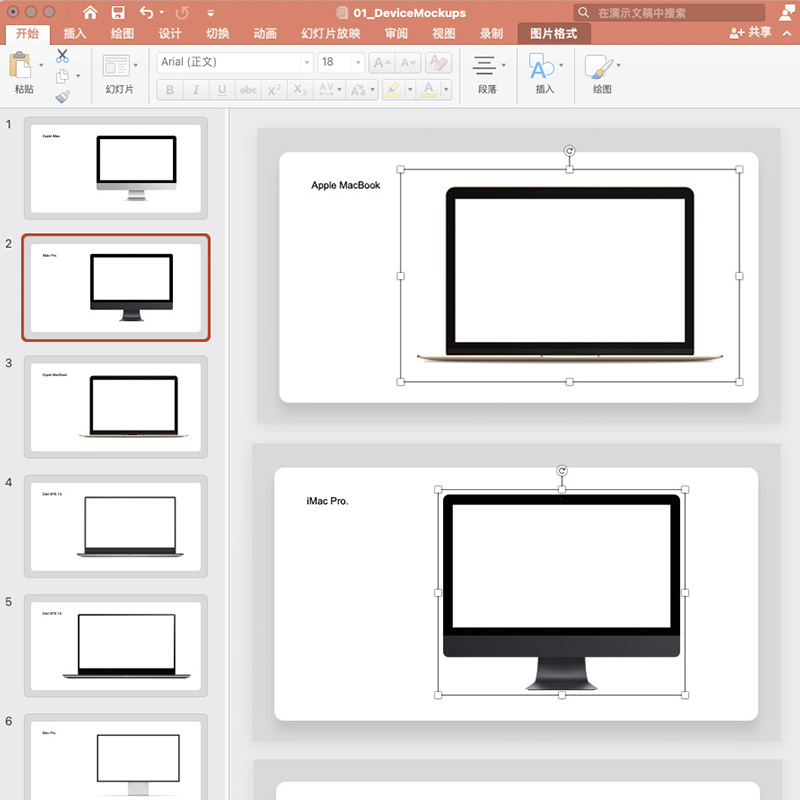Switch to the 开始 tab
The image size is (800, 800).
coord(27,34)
